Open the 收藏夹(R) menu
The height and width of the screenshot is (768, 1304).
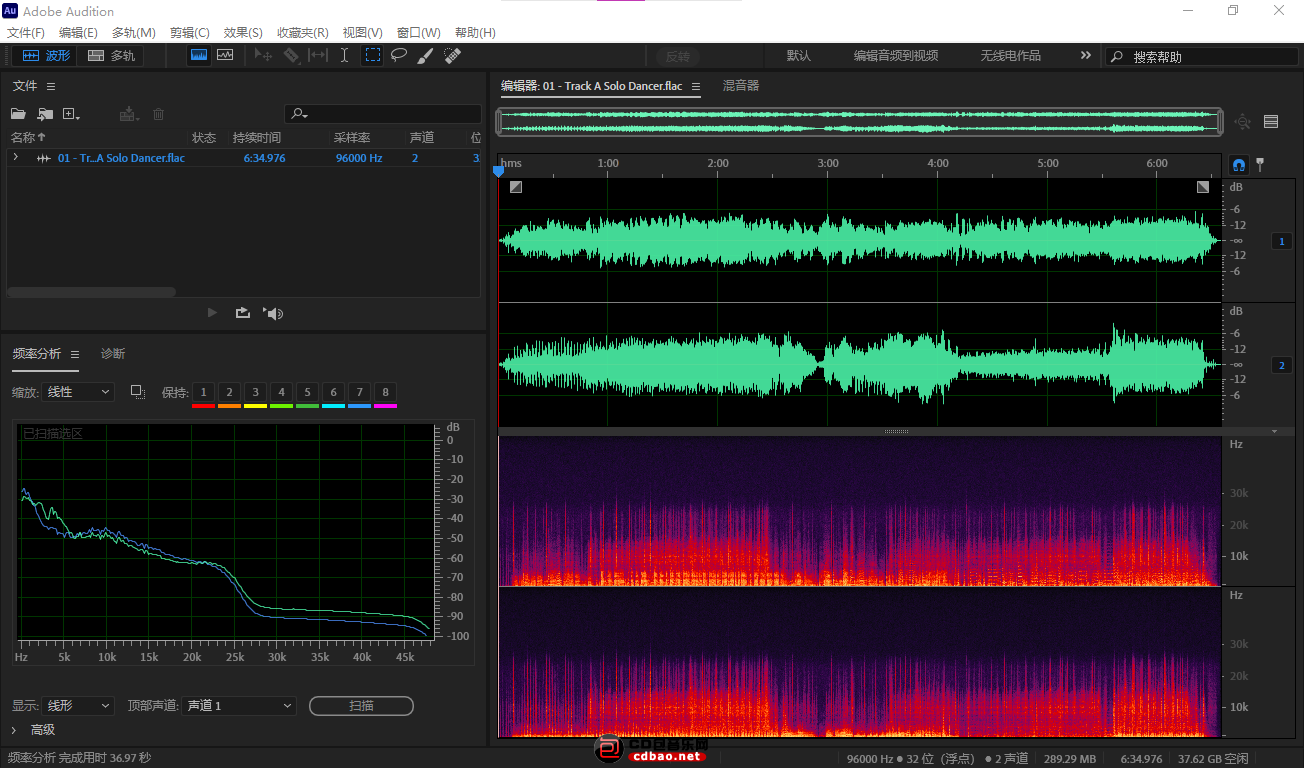pos(303,33)
